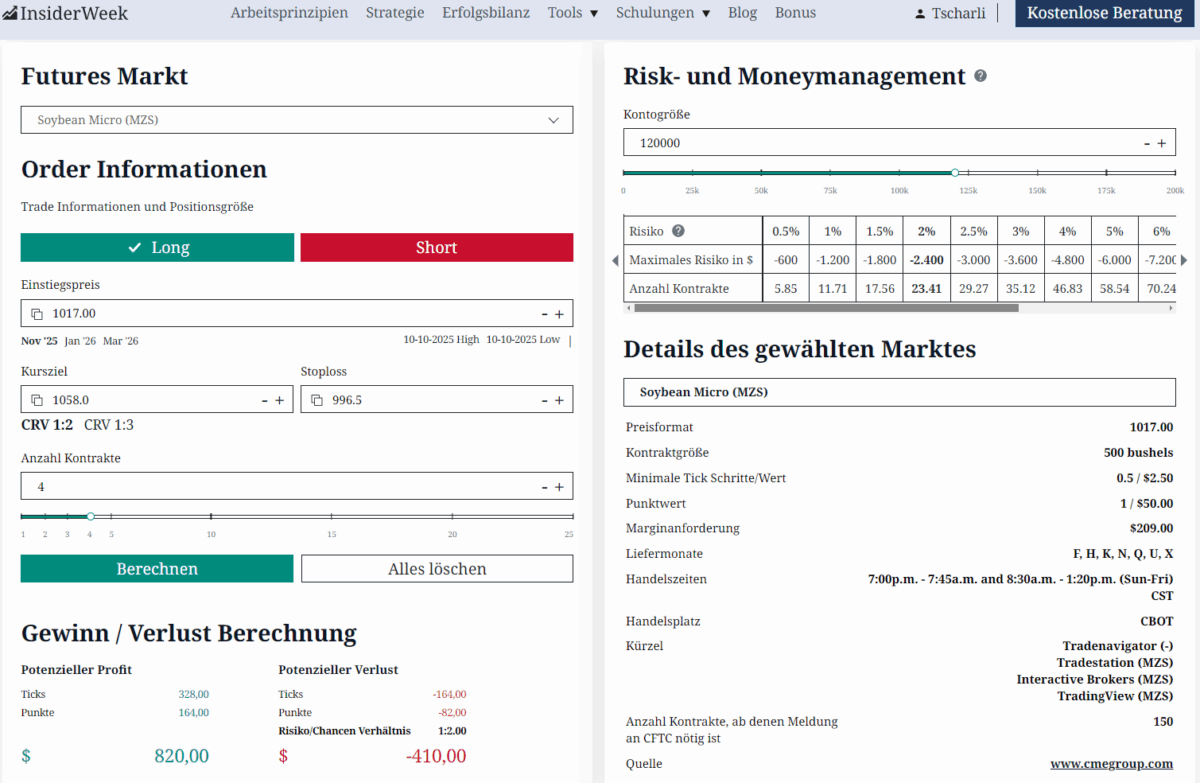Click the Berechnen button
The height and width of the screenshot is (783, 1200).
(156, 568)
